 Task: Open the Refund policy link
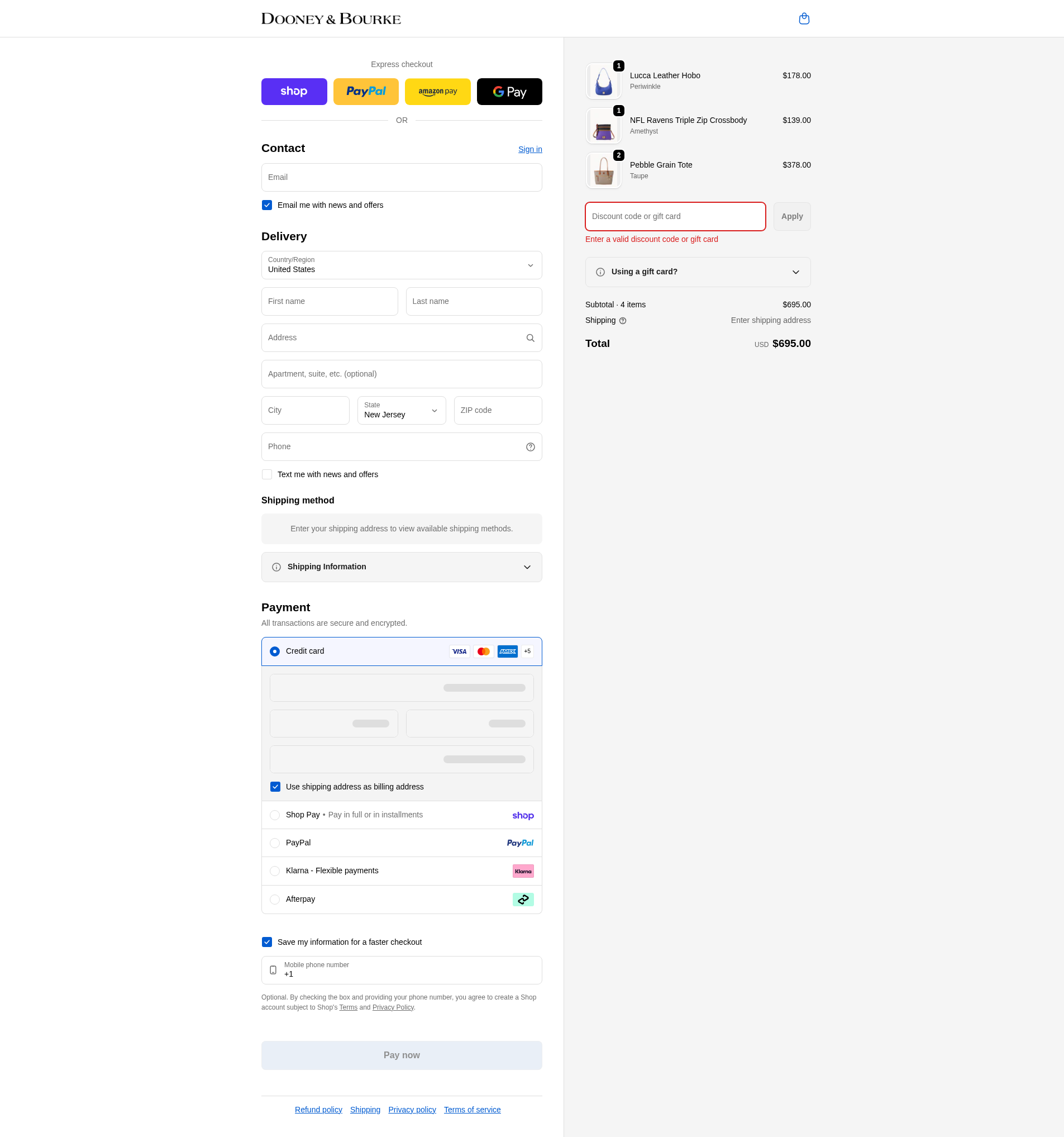318,1110
